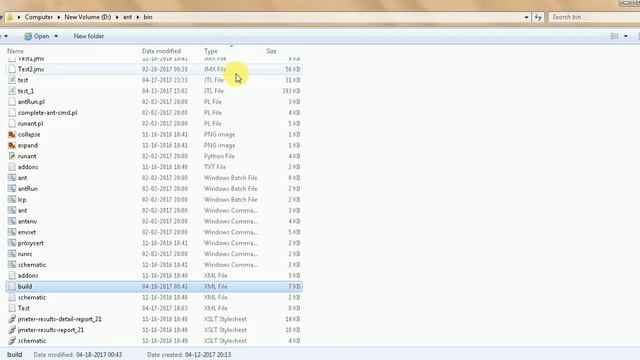This screenshot has width=640, height=360.
Task: Click the test_1 JTL file icon
Action: [12, 91]
